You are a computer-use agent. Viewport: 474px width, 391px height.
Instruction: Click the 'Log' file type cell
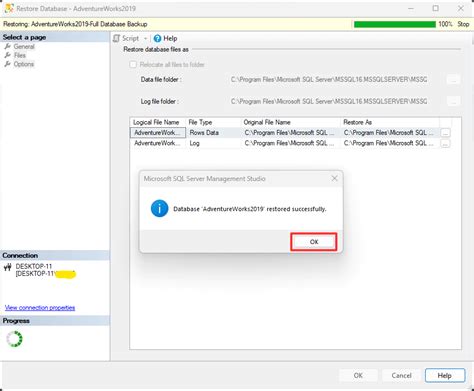pyautogui.click(x=213, y=143)
